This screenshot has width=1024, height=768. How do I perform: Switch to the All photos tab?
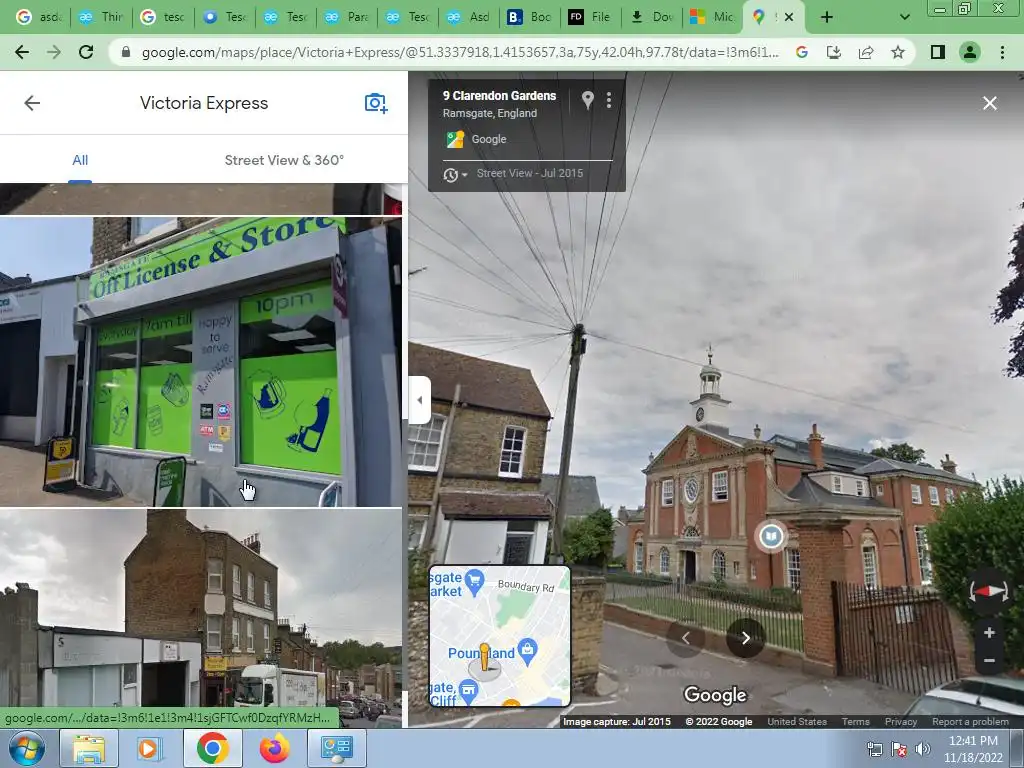coord(80,160)
